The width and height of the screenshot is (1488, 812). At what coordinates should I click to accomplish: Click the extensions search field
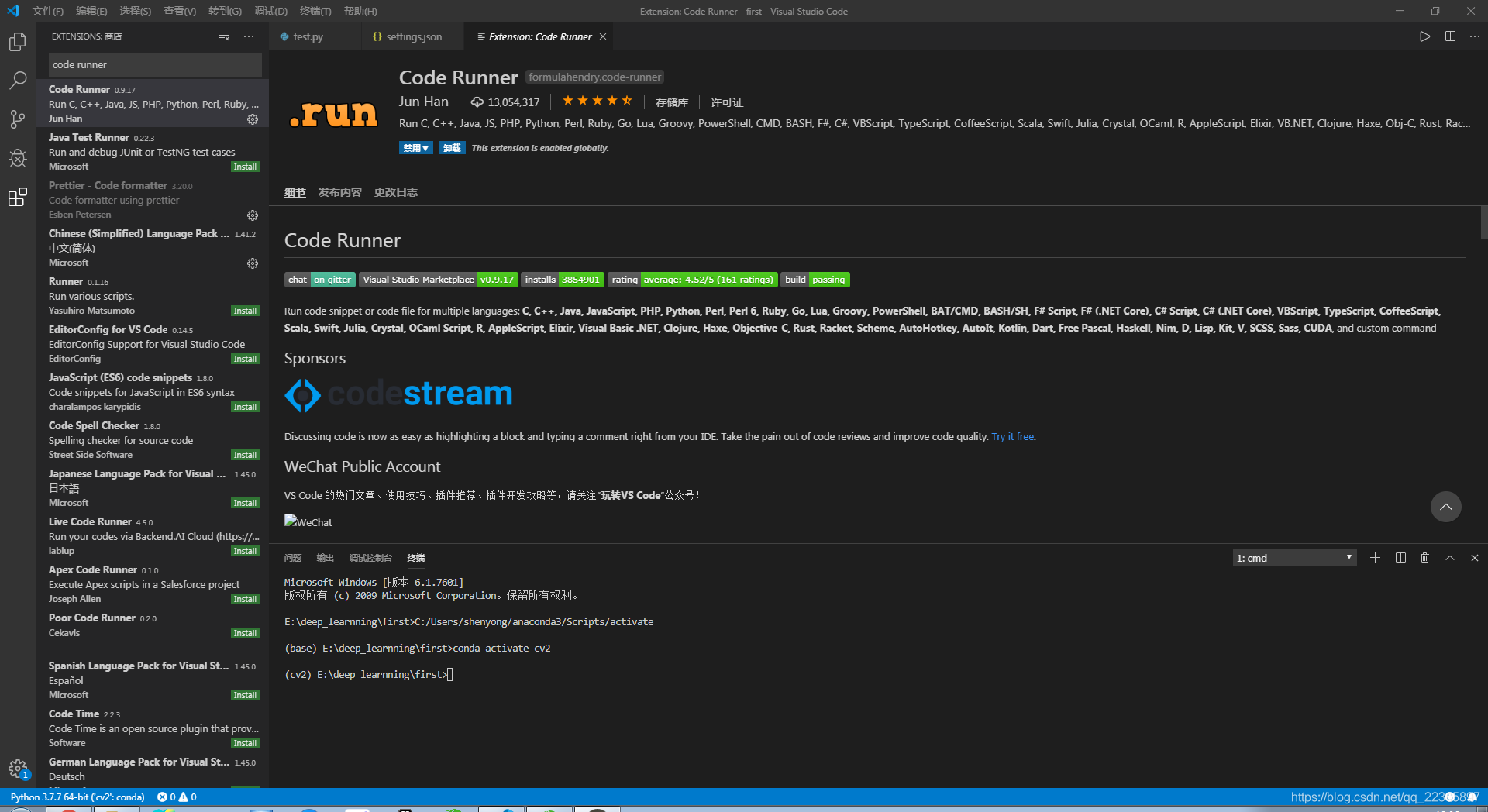tap(155, 65)
